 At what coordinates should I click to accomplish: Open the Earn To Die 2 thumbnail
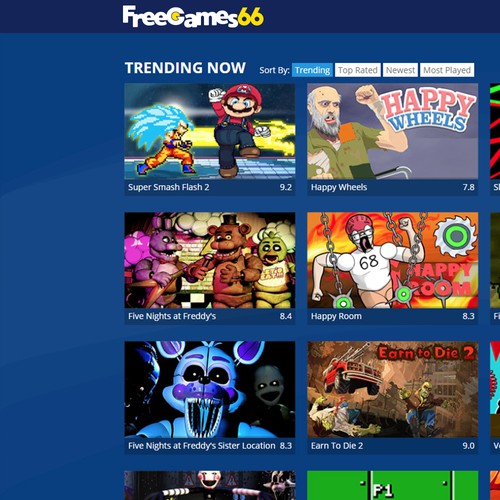click(x=393, y=389)
